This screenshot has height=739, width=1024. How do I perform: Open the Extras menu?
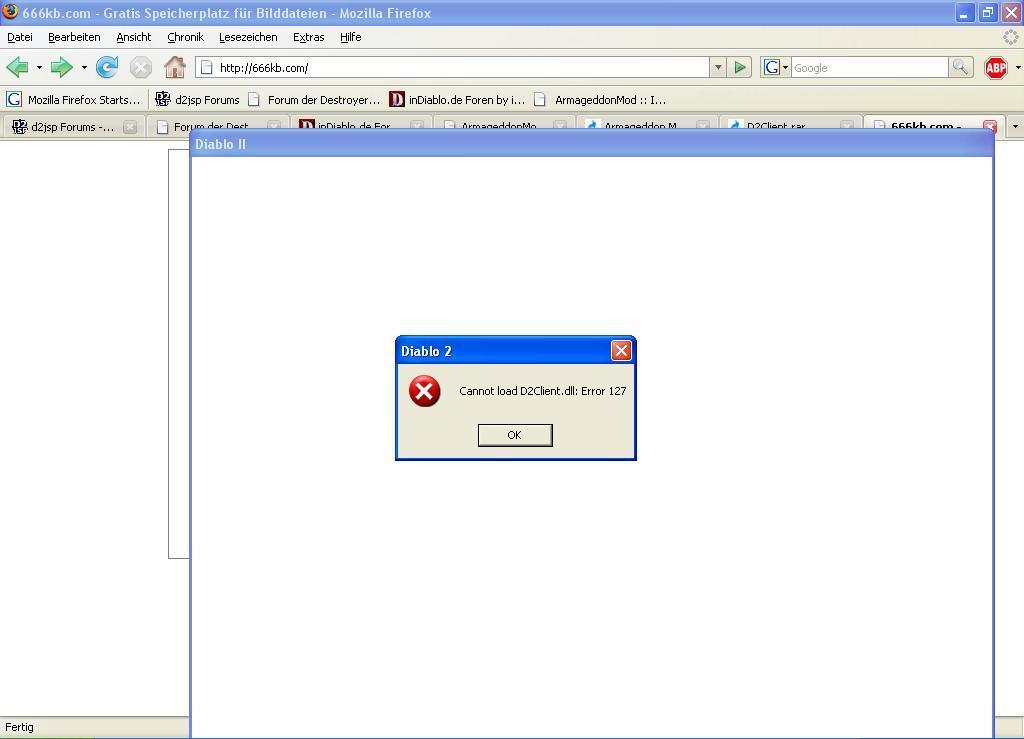pyautogui.click(x=308, y=37)
